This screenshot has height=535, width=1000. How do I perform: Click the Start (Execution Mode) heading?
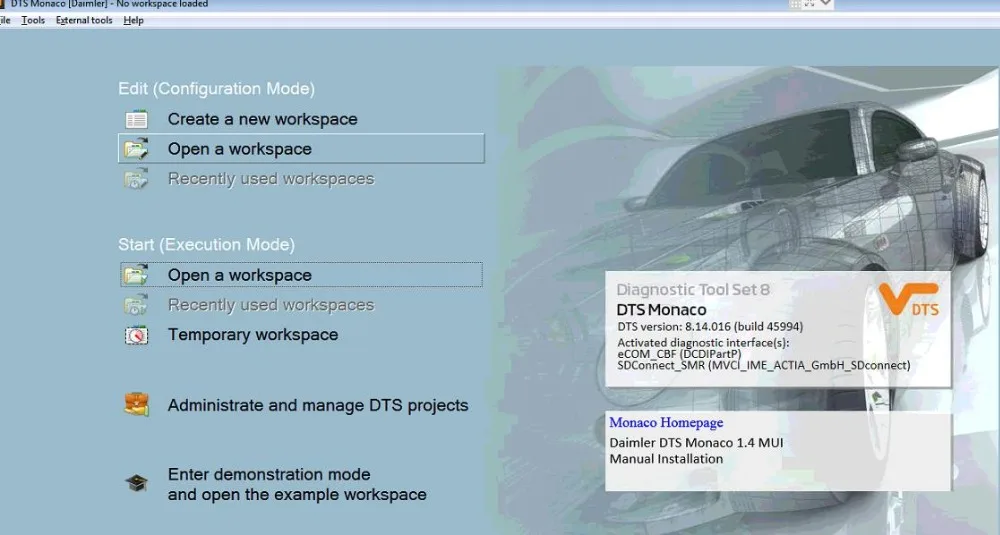pos(206,245)
